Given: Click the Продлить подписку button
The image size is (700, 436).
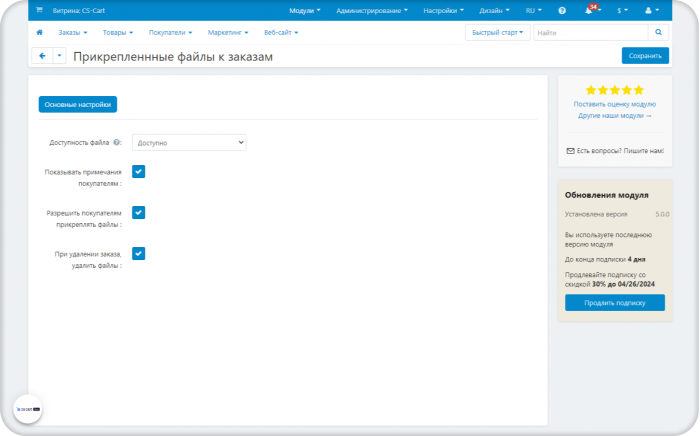Looking at the screenshot, I should pos(615,303).
